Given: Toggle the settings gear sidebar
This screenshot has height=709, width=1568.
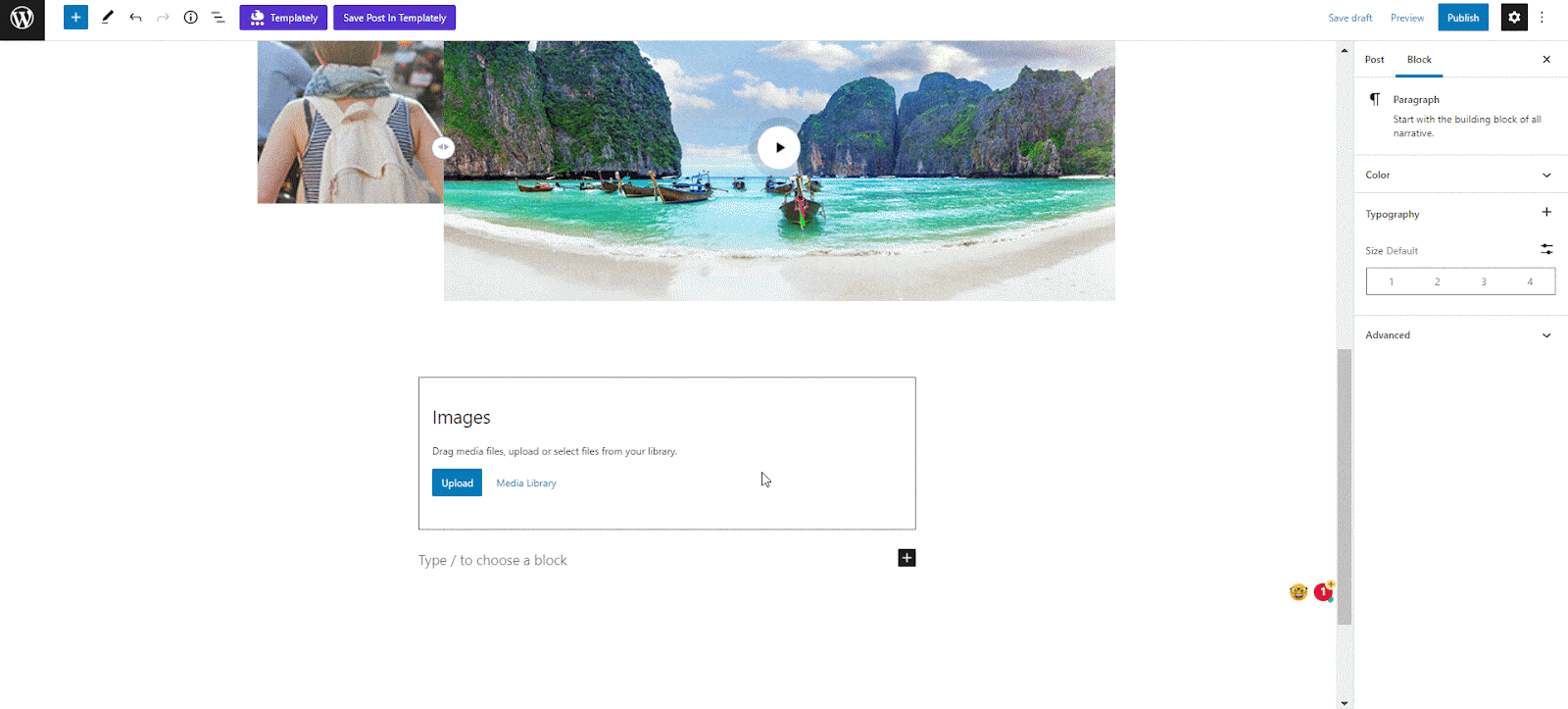Looking at the screenshot, I should pos(1514,18).
